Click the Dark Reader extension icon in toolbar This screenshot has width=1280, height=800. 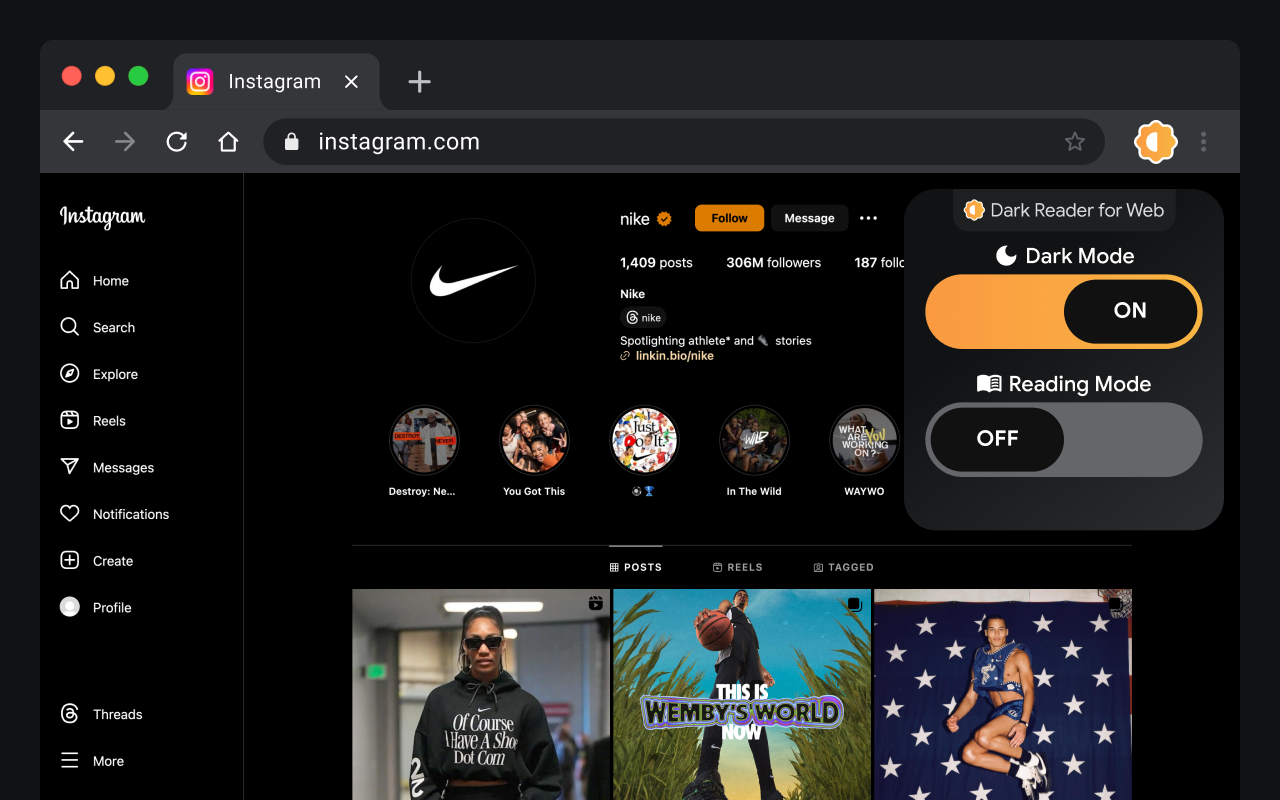click(1155, 142)
